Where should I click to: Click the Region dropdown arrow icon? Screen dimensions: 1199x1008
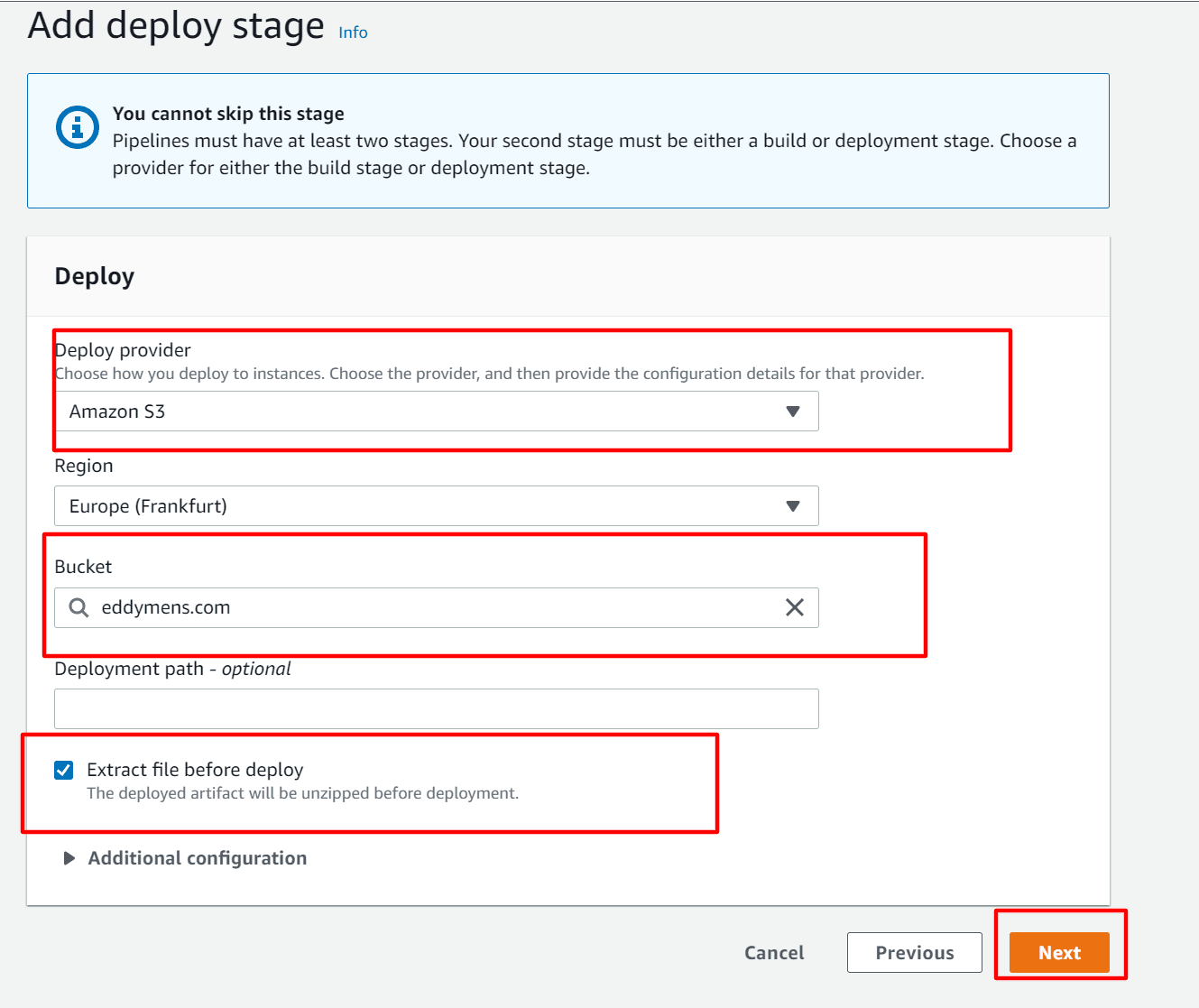[793, 506]
